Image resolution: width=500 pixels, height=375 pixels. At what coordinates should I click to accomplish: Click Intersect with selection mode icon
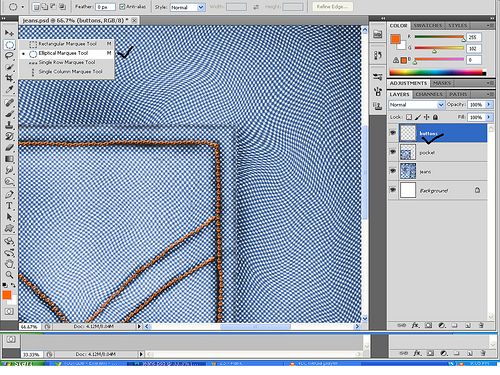(62, 7)
